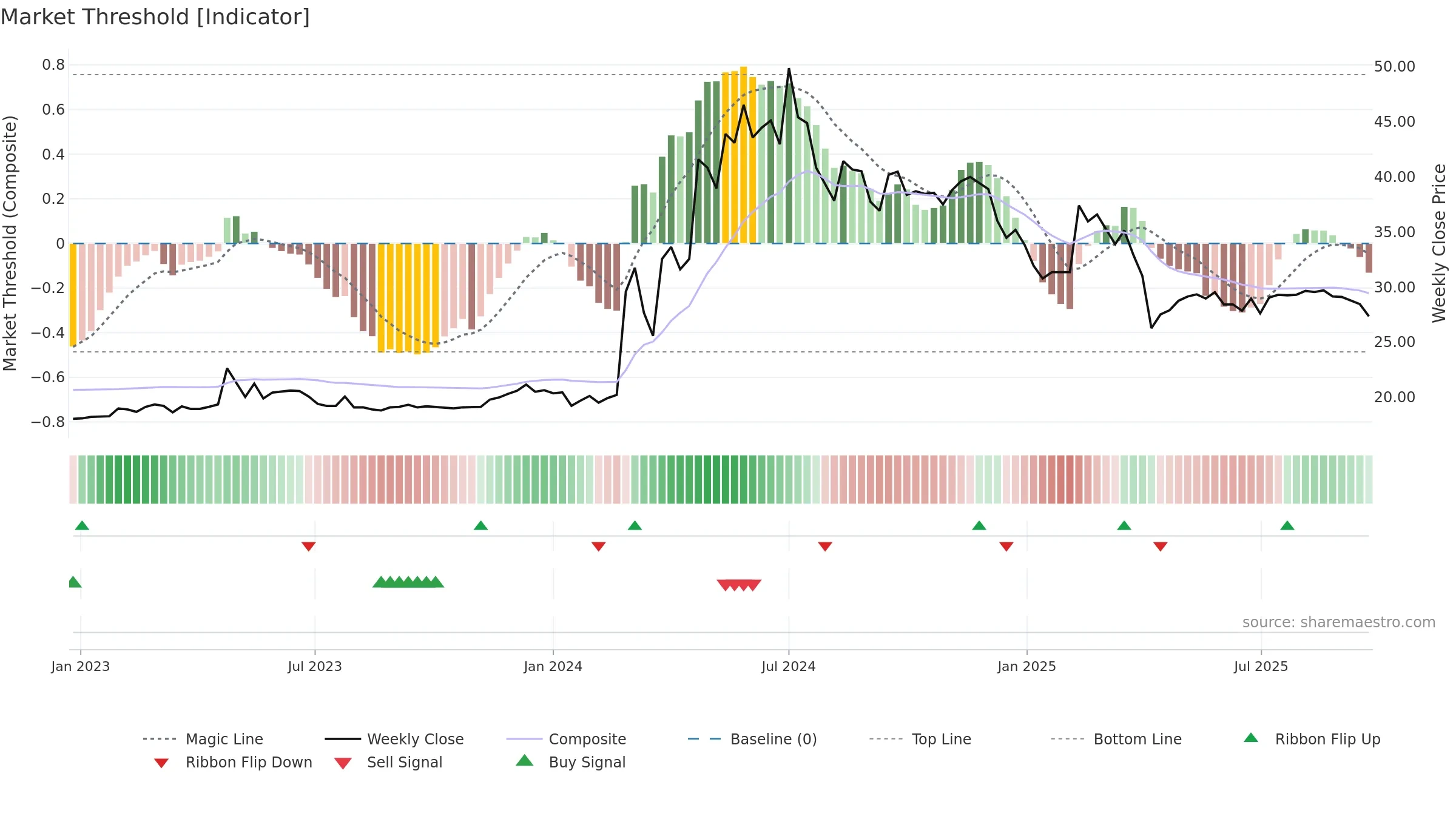
Task: Click the Jan 2024 axis label
Action: point(553,666)
